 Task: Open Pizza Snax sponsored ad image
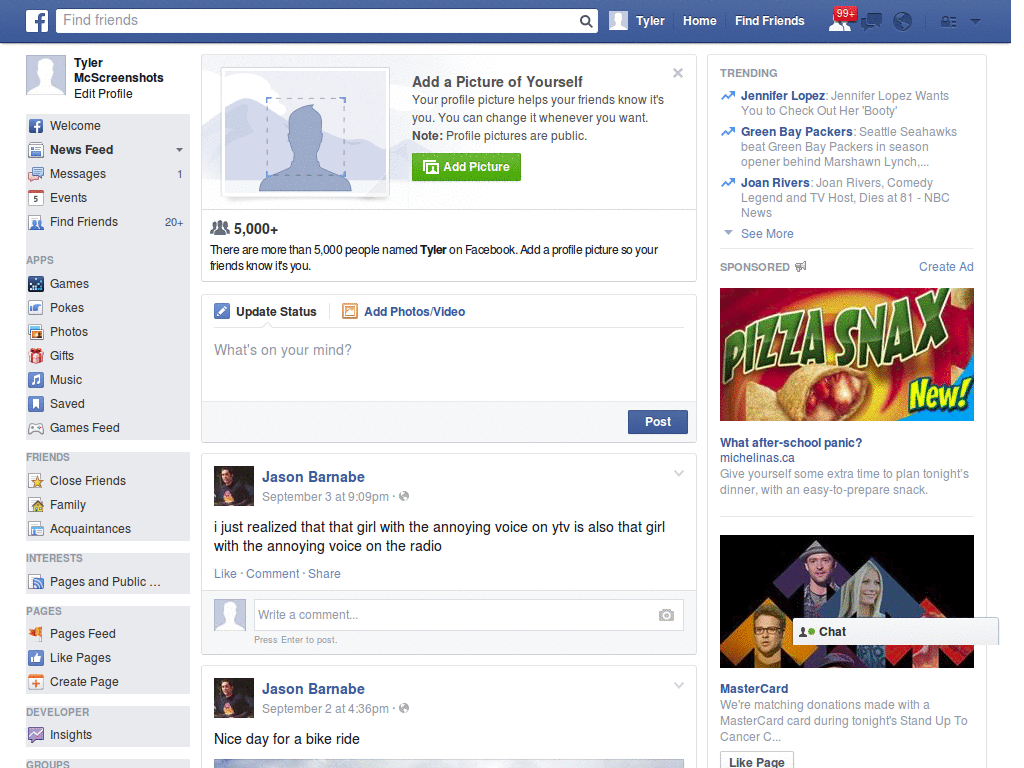click(x=846, y=355)
